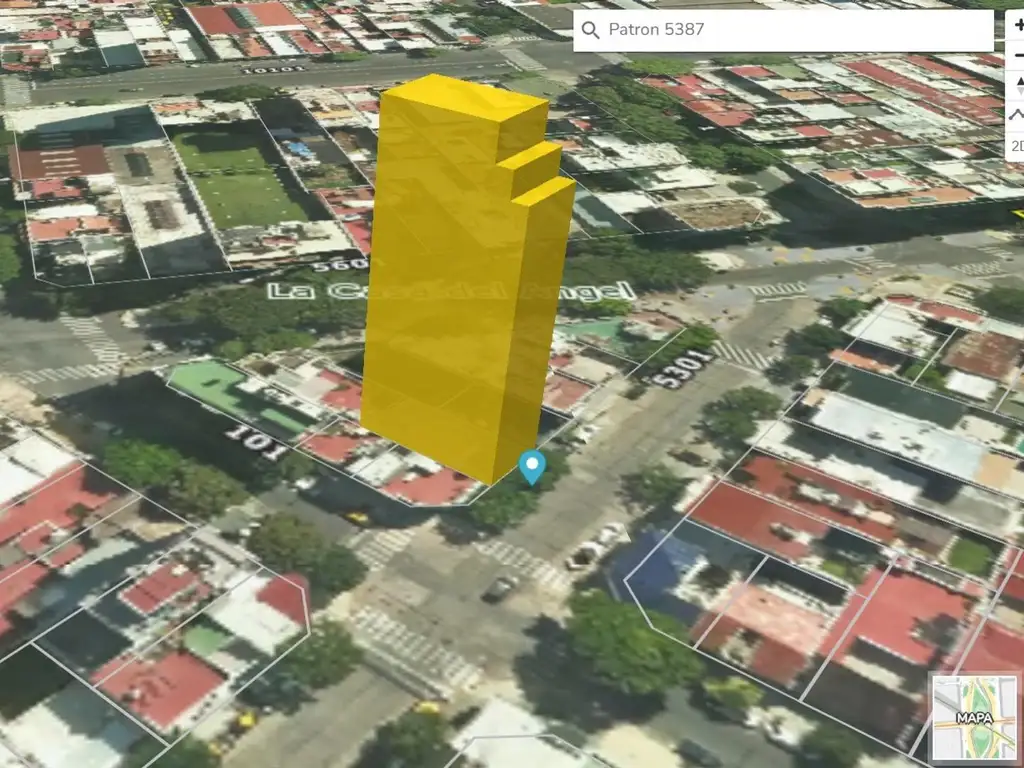Zoom in with the plus button

click(1017, 25)
